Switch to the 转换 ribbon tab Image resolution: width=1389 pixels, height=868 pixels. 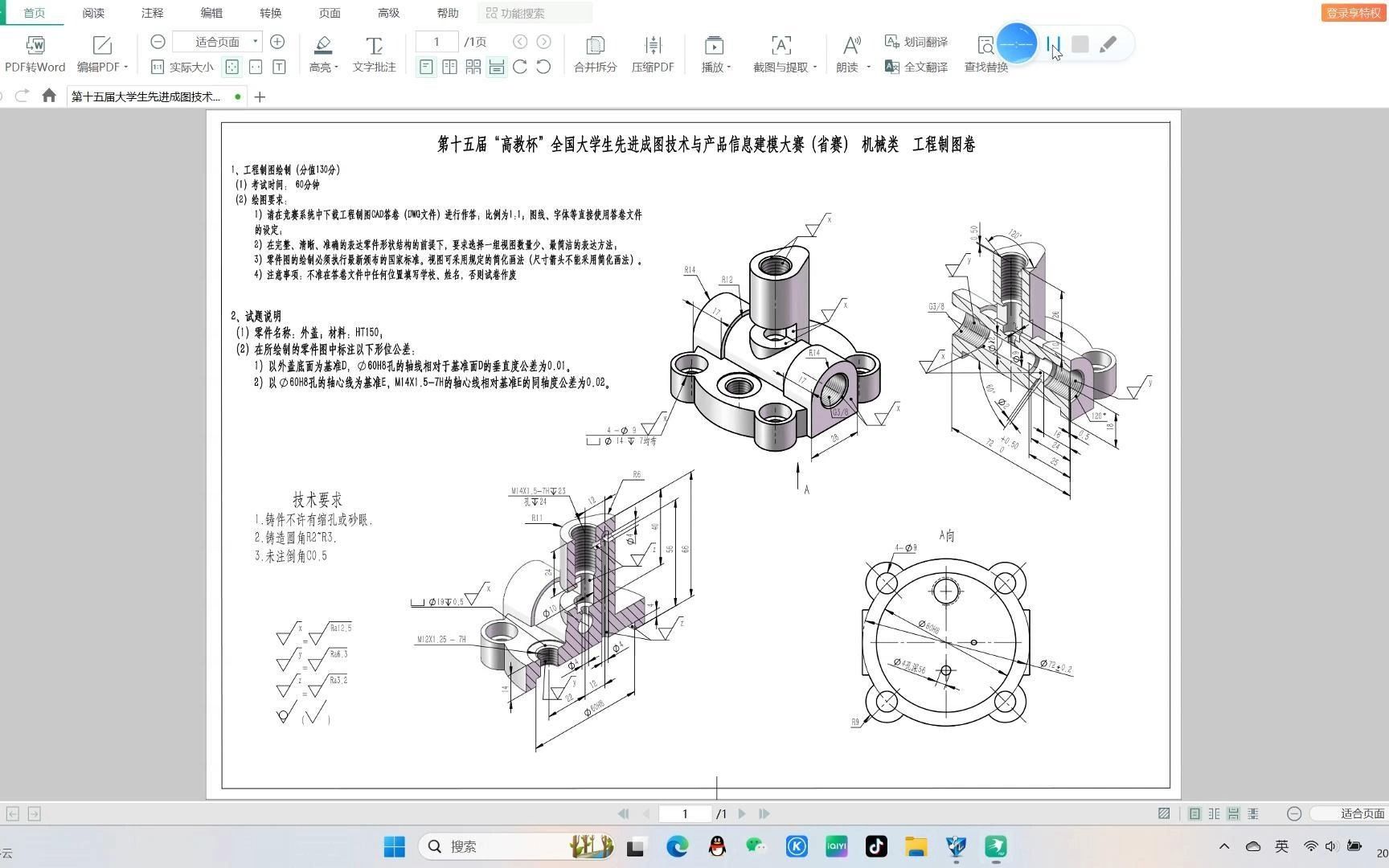click(271, 13)
